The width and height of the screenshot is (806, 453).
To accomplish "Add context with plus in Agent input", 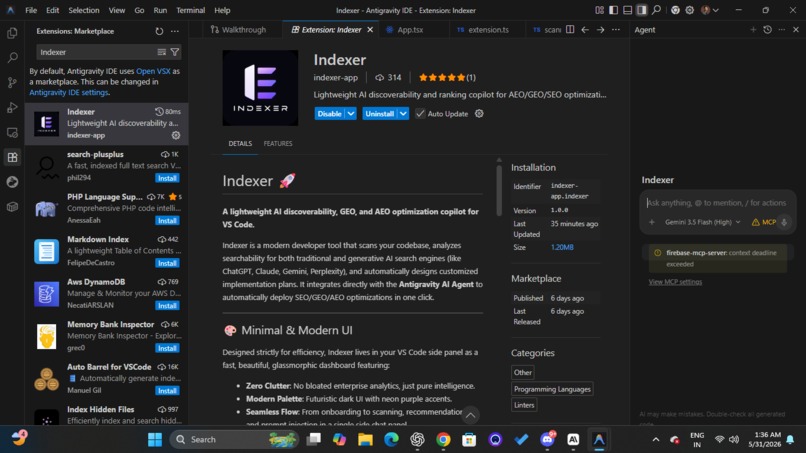I will click(x=652, y=222).
